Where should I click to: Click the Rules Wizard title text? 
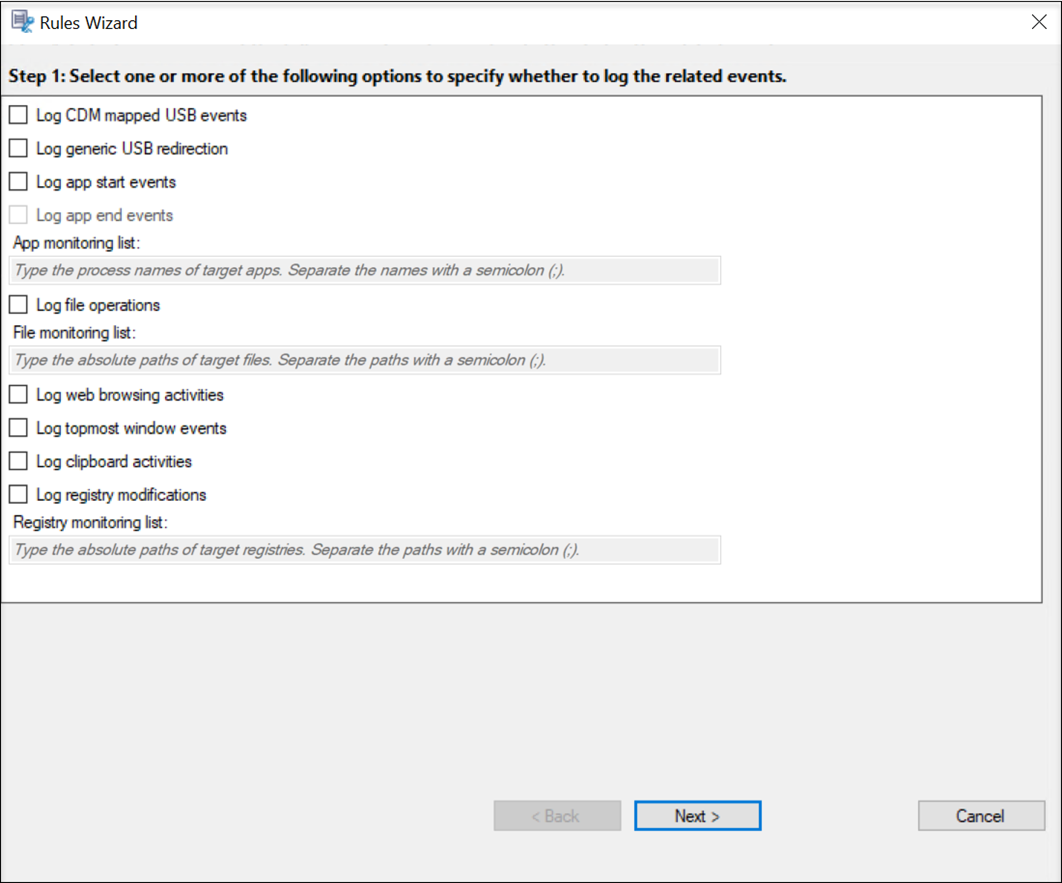[89, 22]
